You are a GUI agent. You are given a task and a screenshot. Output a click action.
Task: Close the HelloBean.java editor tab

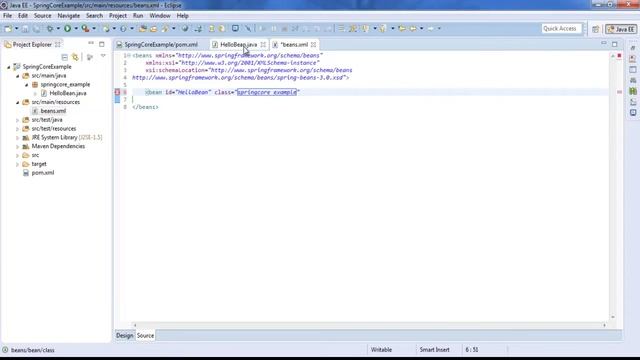263,44
